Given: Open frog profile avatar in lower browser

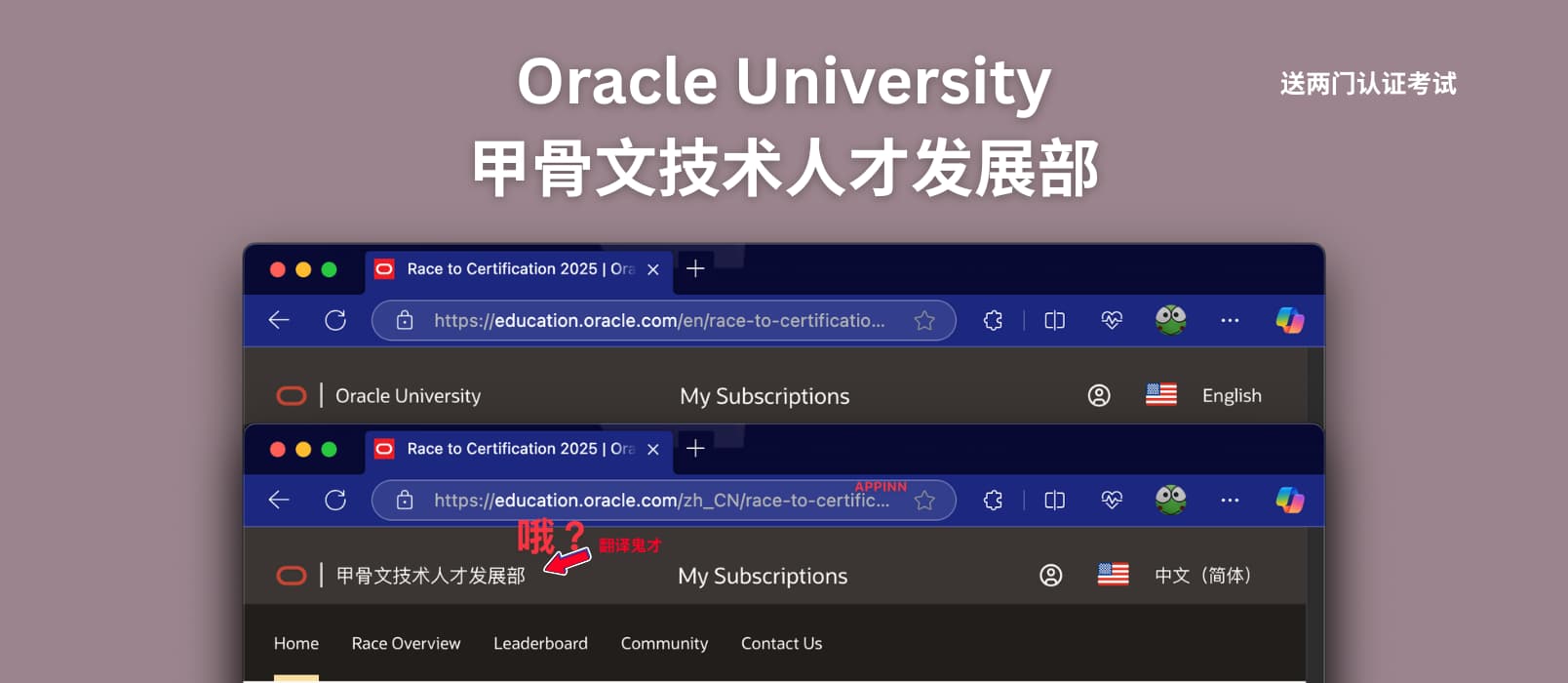Looking at the screenshot, I should (1170, 500).
